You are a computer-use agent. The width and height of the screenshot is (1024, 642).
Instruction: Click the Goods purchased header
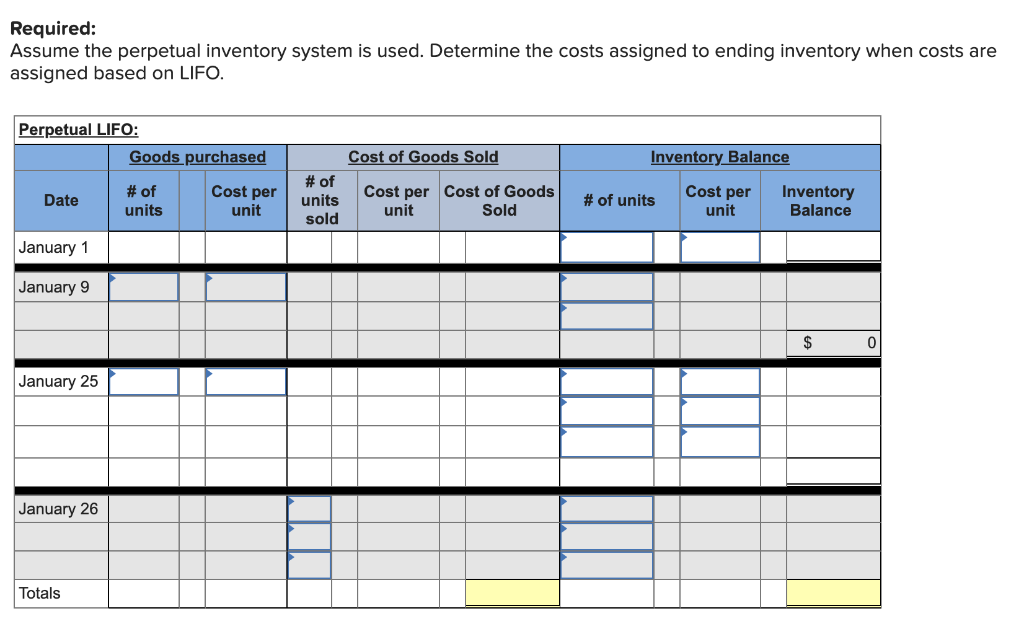point(197,157)
